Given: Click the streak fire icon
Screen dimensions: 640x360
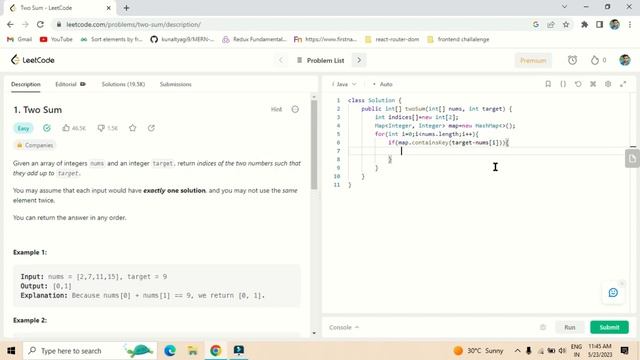Looking at the screenshot, I should point(595,60).
